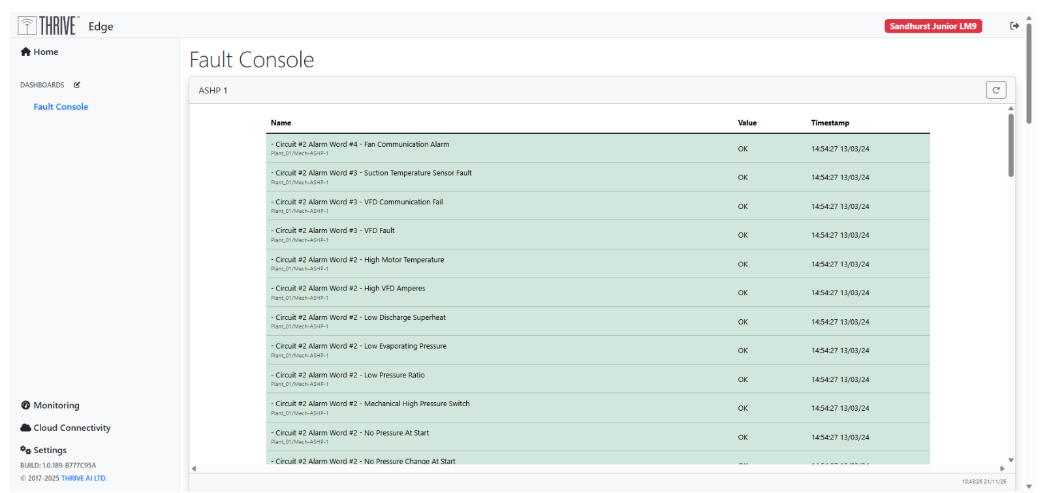
Task: Open the Fault Console dashboard
Action: click(60, 107)
